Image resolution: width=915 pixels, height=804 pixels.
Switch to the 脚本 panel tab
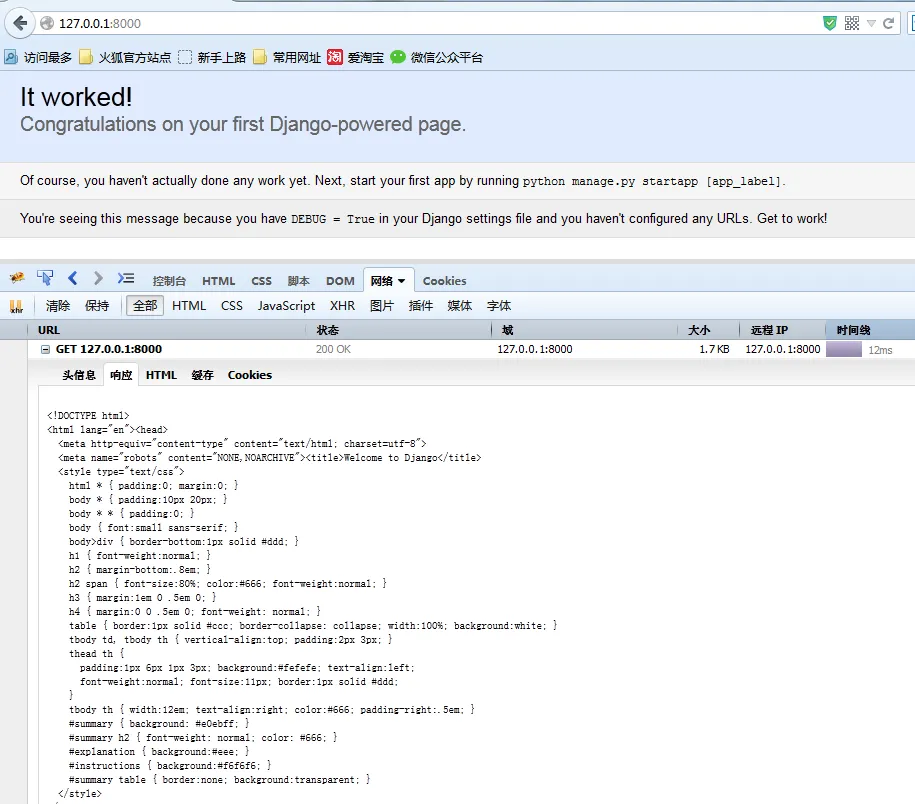click(x=299, y=281)
